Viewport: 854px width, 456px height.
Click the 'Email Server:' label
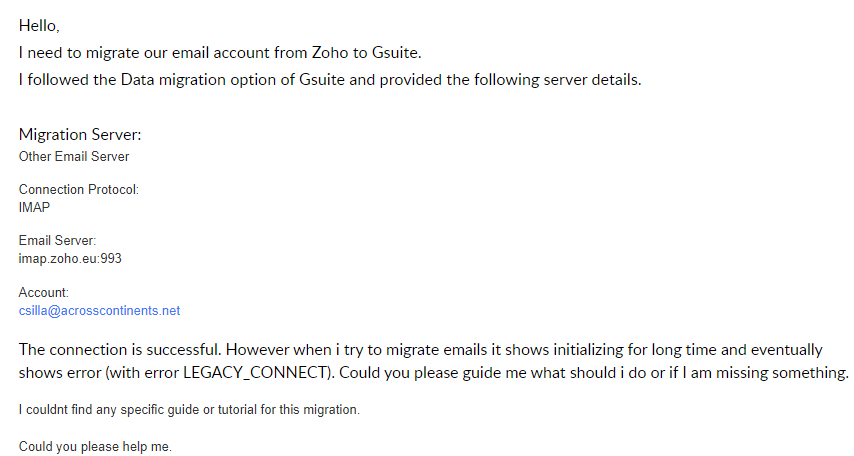tap(57, 240)
